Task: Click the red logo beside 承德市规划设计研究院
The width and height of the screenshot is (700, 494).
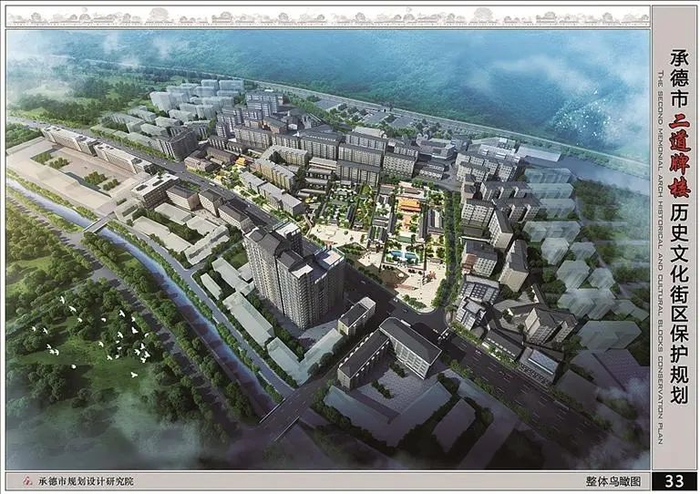Action: coord(28,482)
